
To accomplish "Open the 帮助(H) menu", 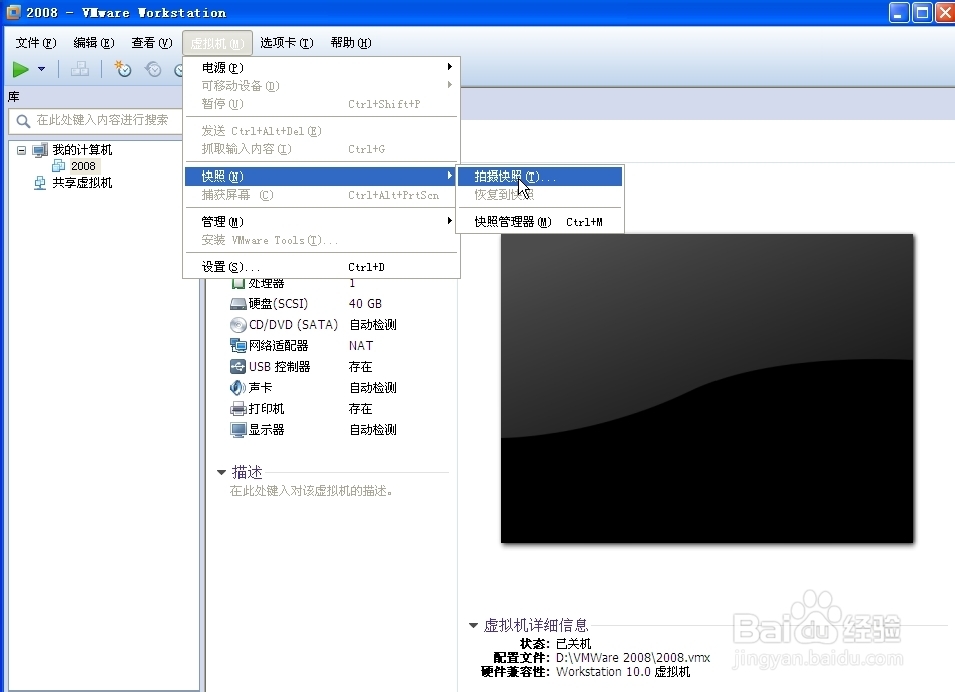I will pos(351,43).
